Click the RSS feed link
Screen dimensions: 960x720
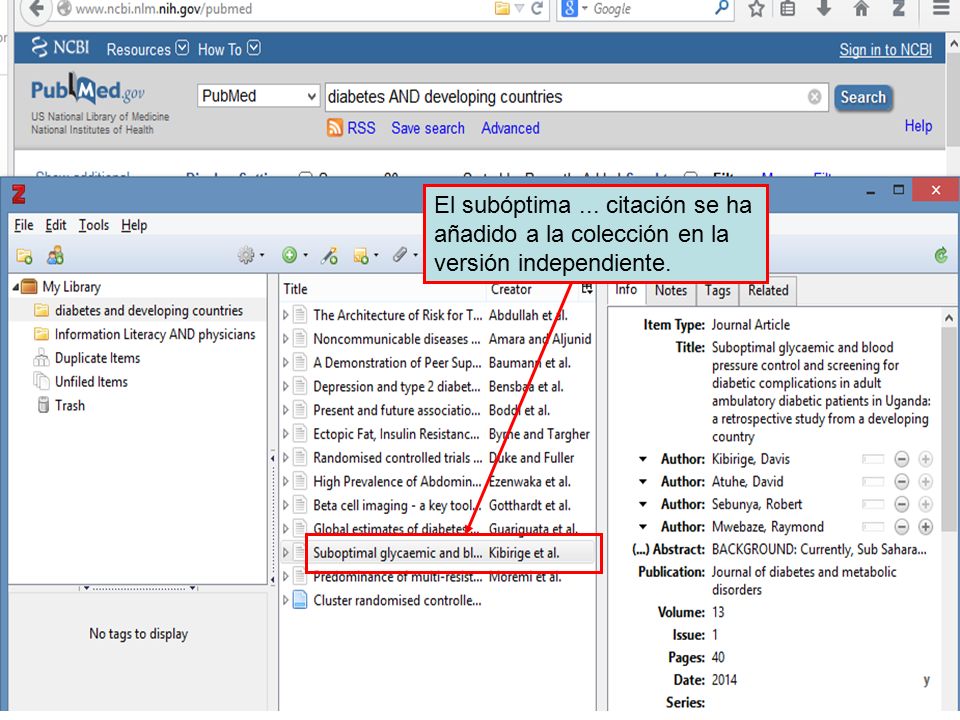click(351, 128)
